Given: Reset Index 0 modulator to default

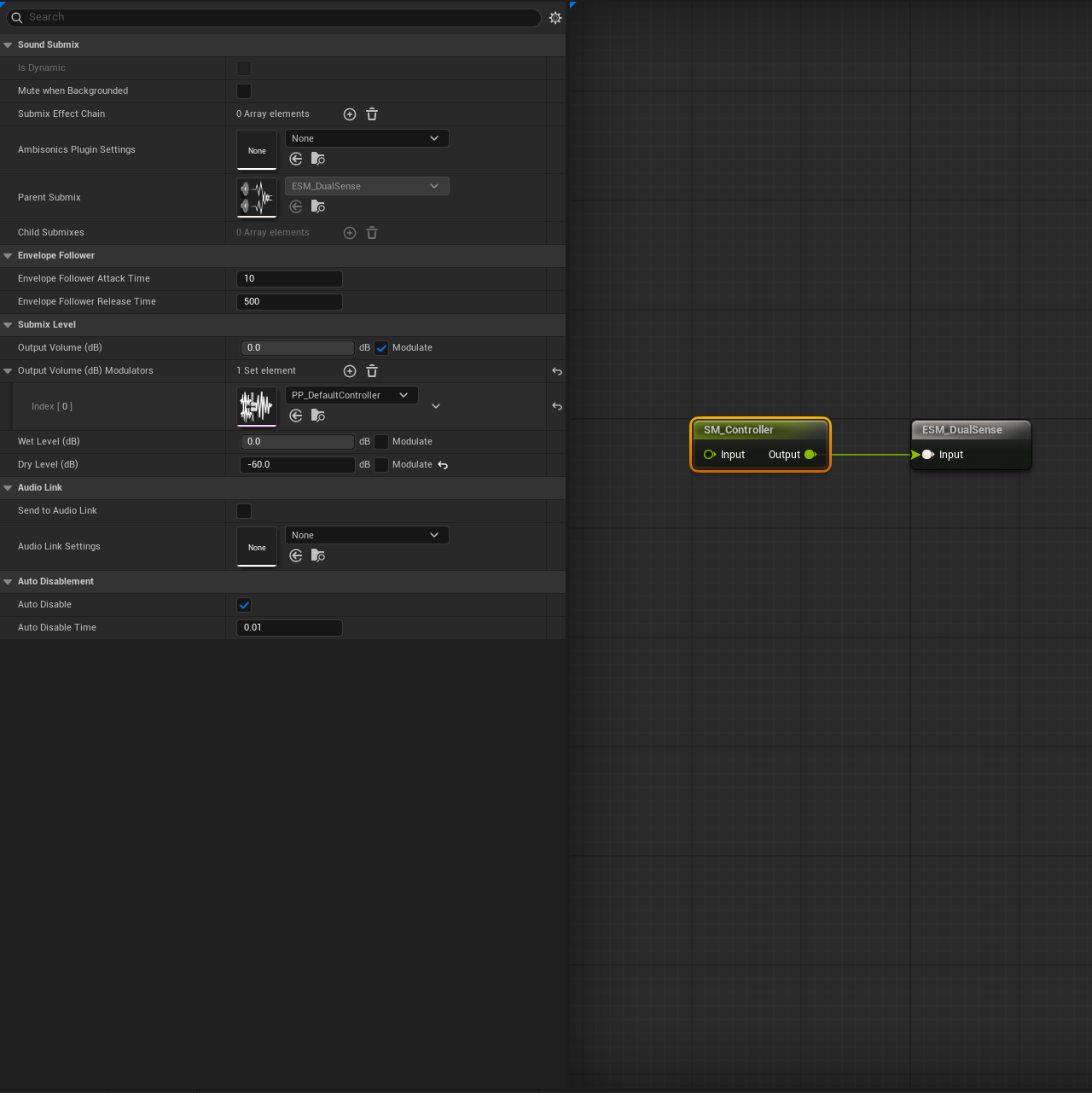Looking at the screenshot, I should pyautogui.click(x=557, y=406).
